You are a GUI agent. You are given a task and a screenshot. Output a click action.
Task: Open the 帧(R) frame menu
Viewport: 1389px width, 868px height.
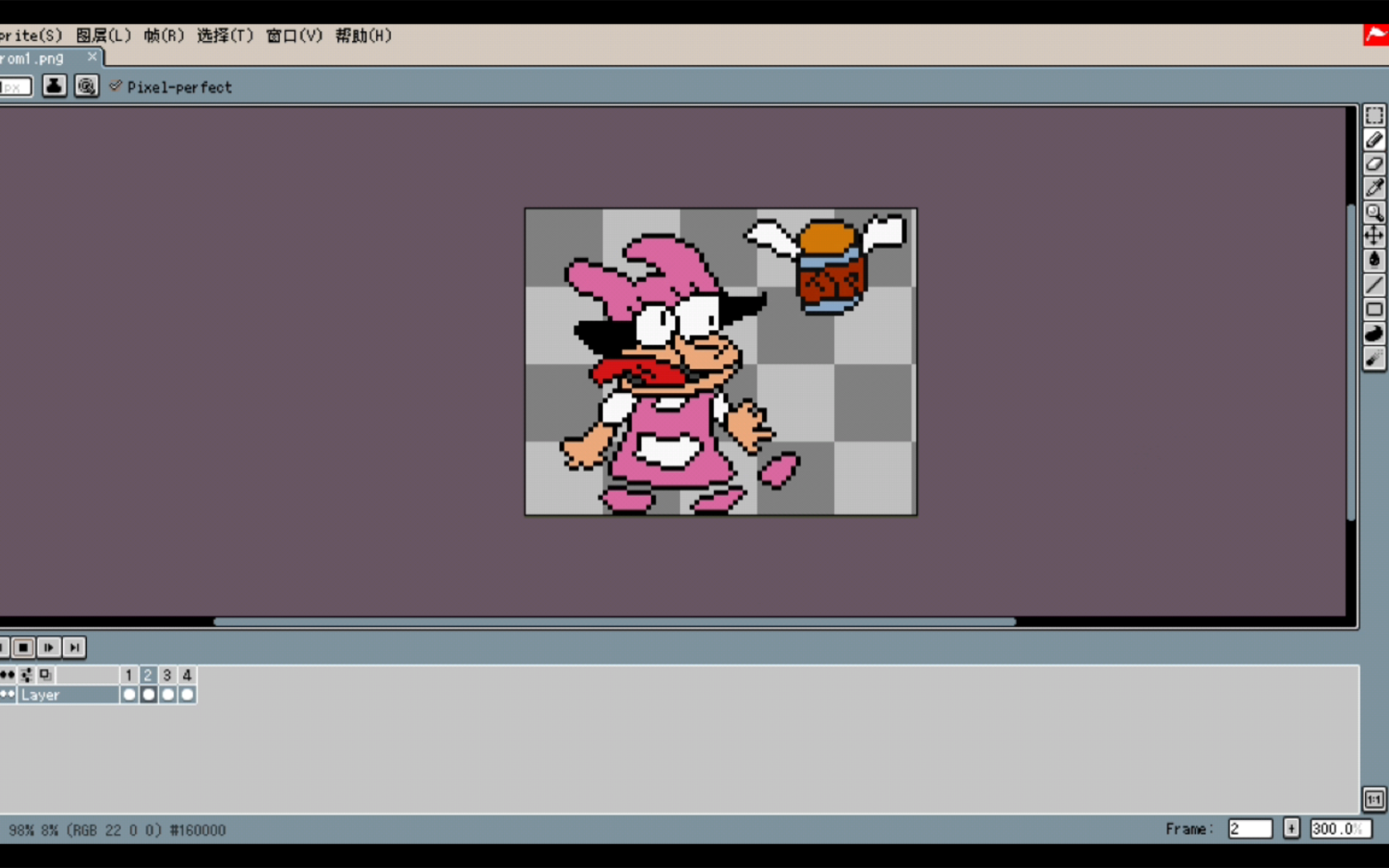coord(164,35)
